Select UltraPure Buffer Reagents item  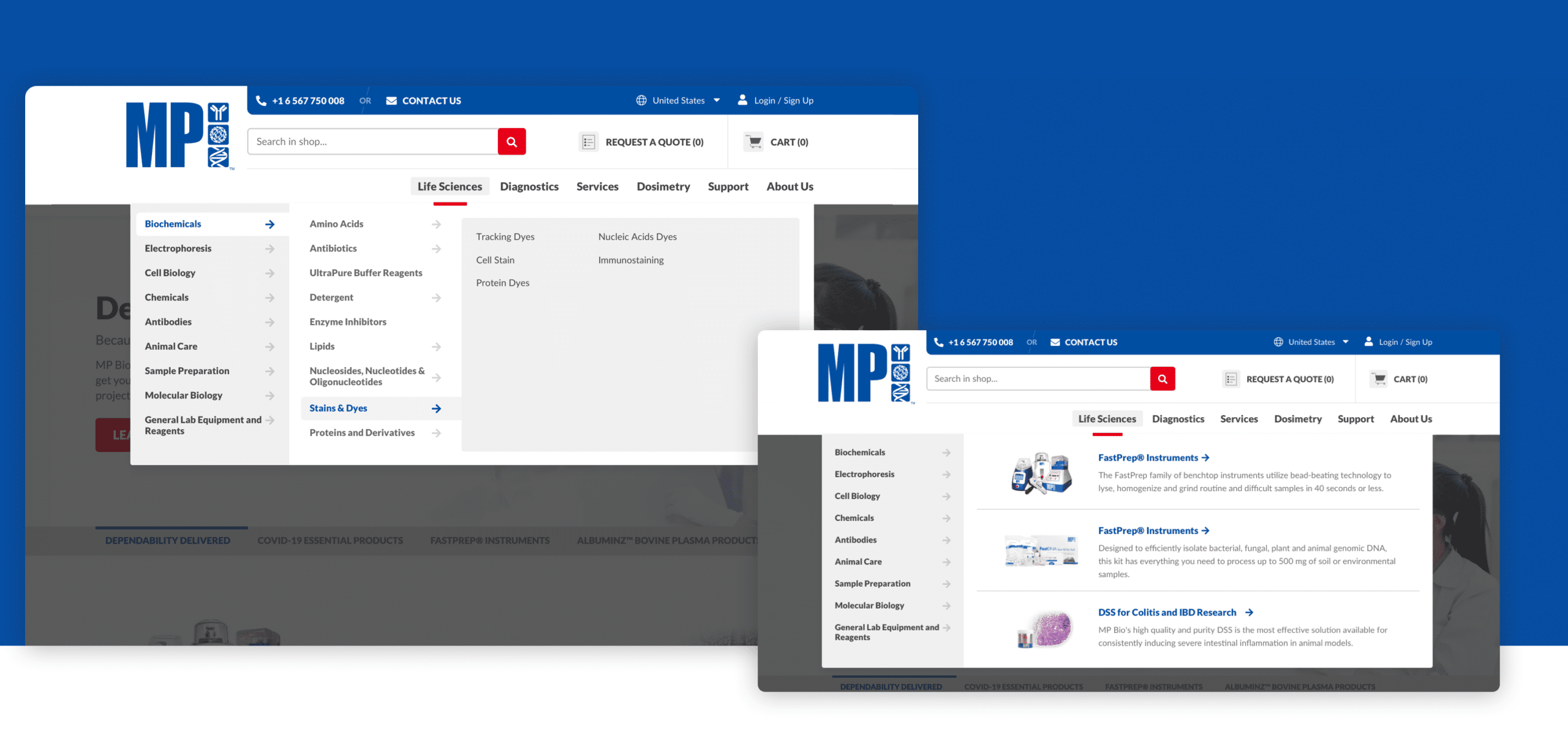click(366, 273)
